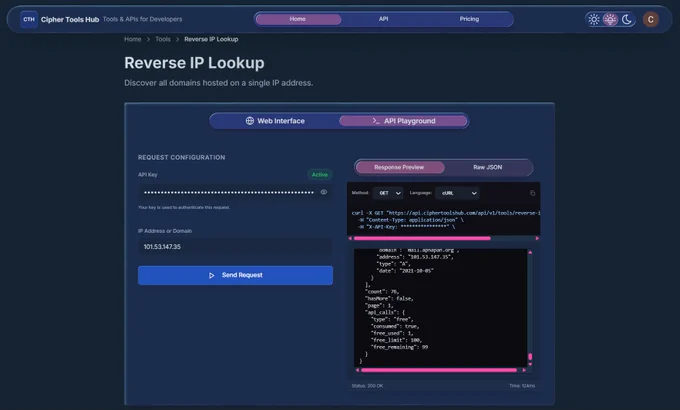Click the "free_remaining": 99 line
680x410 pixels.
point(399,347)
